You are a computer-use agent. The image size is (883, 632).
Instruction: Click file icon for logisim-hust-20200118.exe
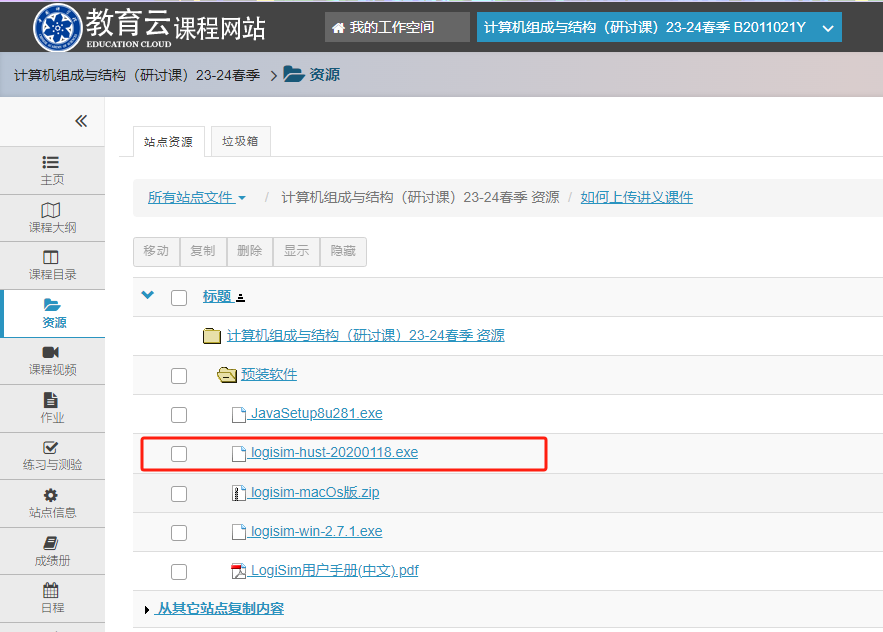click(239, 453)
